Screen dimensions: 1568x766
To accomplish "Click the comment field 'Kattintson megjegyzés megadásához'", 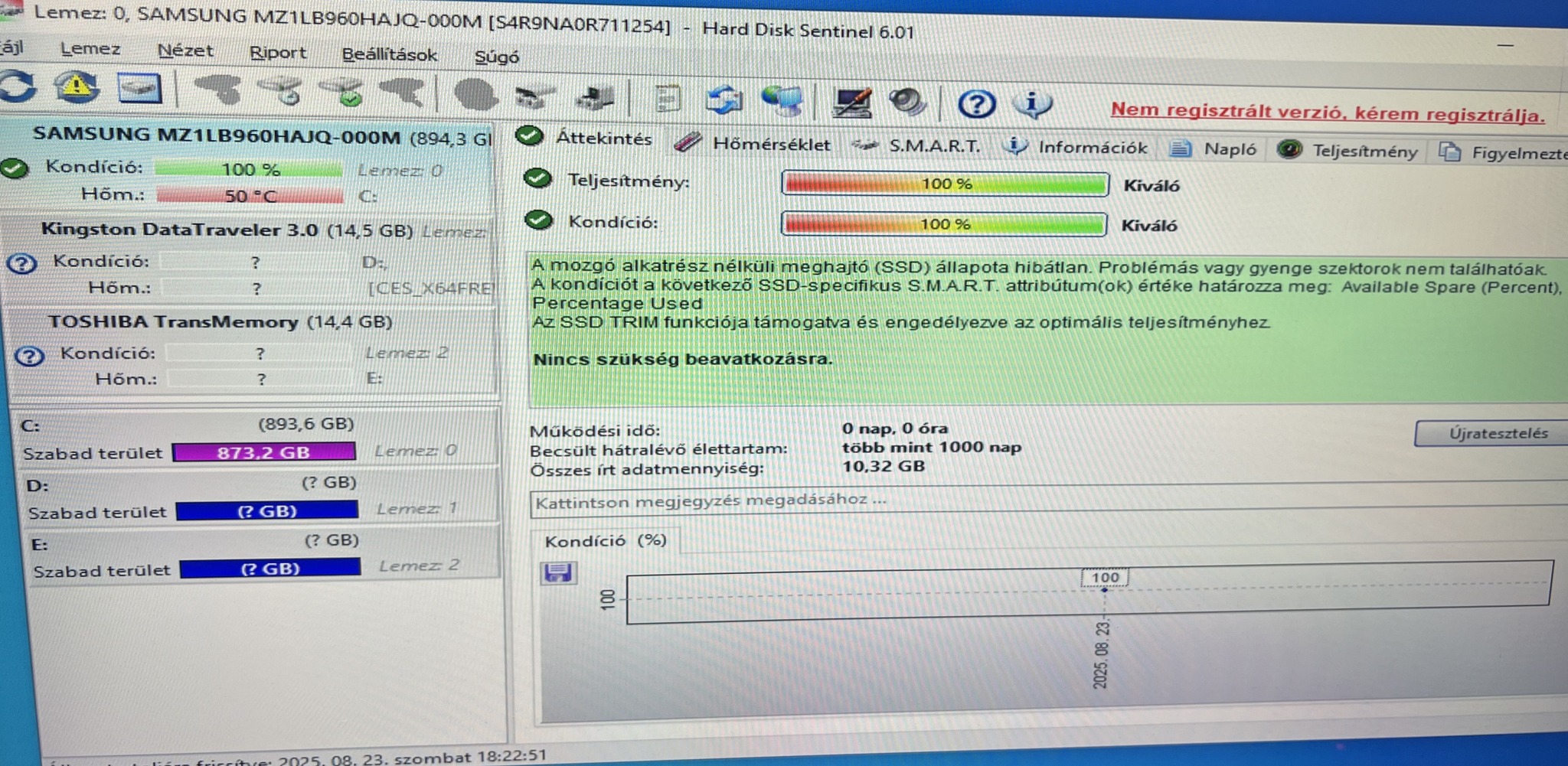I will 1049,500.
